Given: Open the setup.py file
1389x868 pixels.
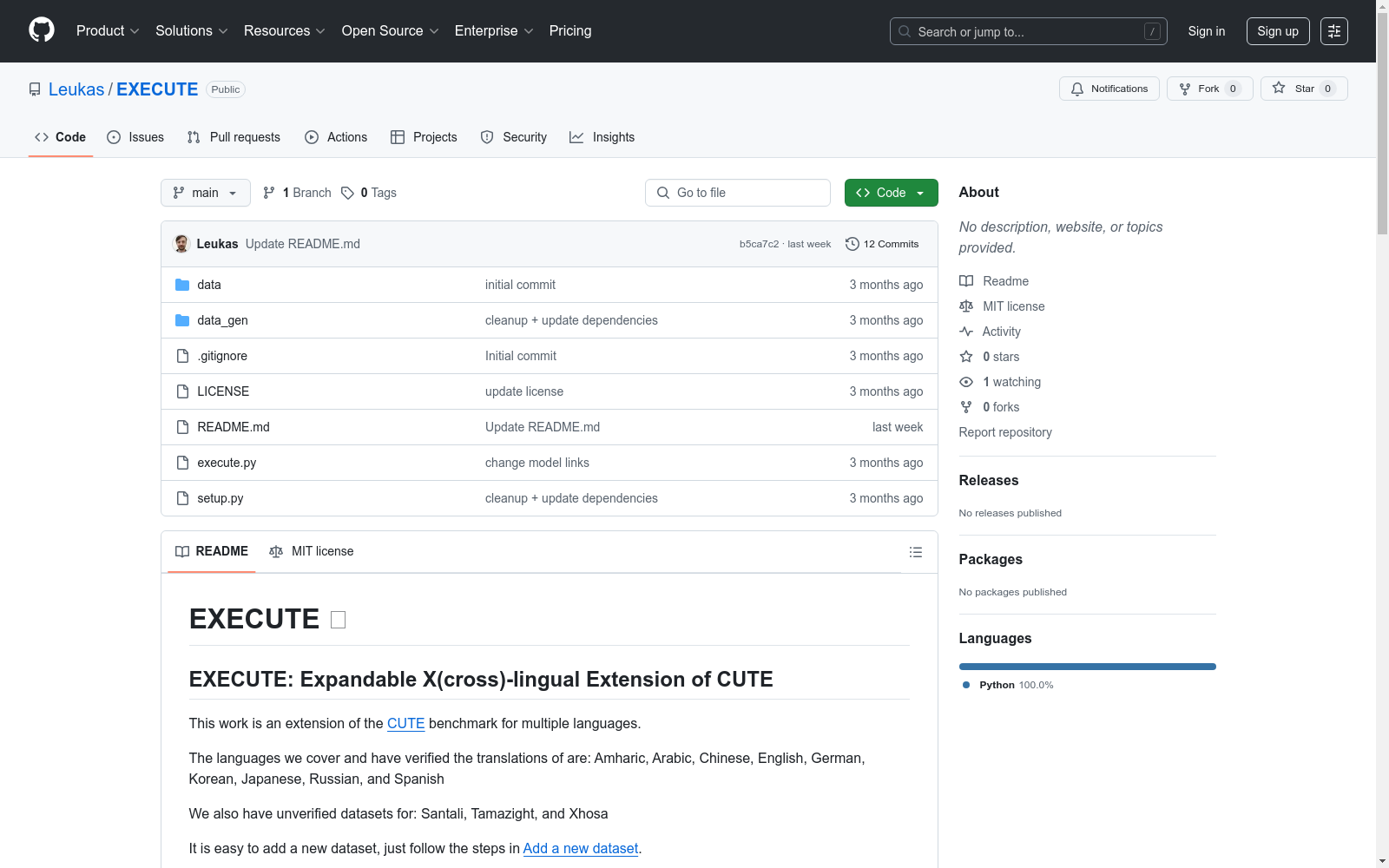Looking at the screenshot, I should (x=221, y=498).
